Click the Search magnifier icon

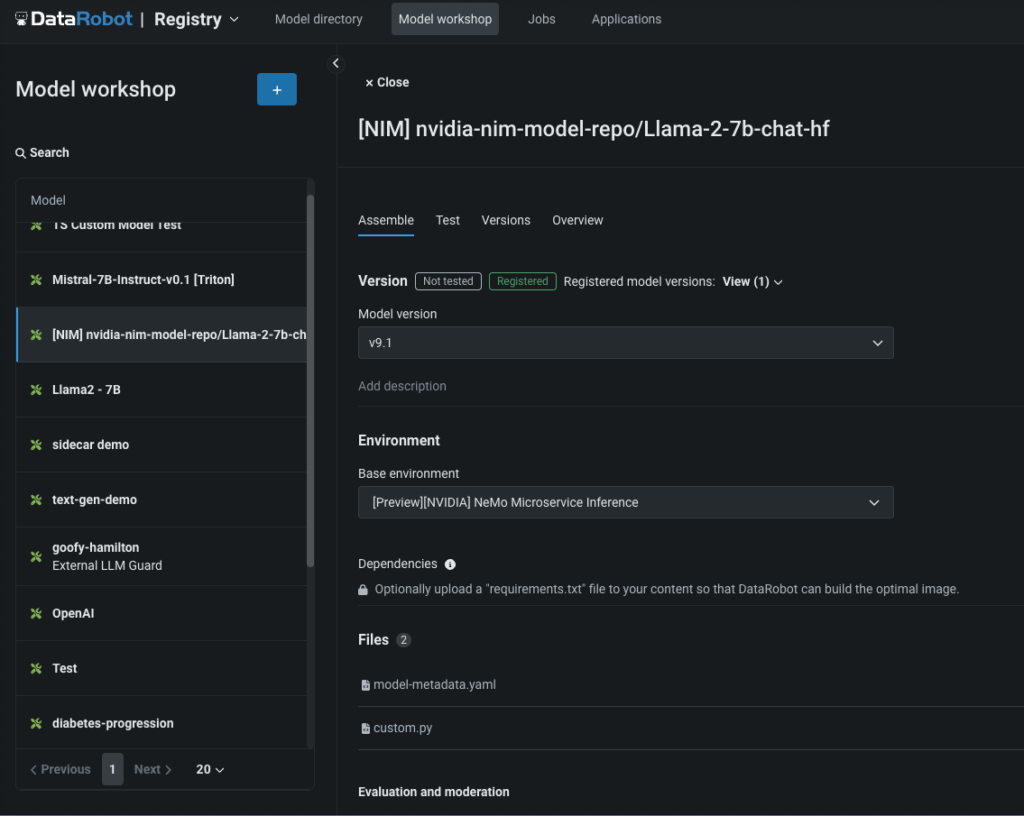pyautogui.click(x=21, y=153)
